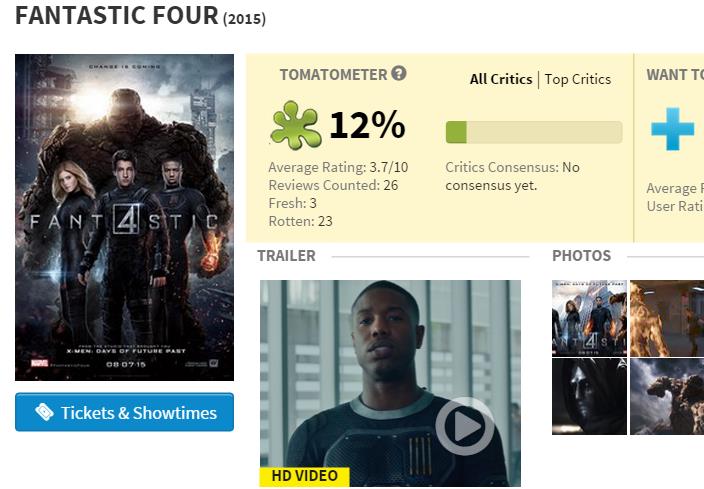The width and height of the screenshot is (704, 489).
Task: Open the Doctor Doom masked face photo
Action: (x=590, y=396)
